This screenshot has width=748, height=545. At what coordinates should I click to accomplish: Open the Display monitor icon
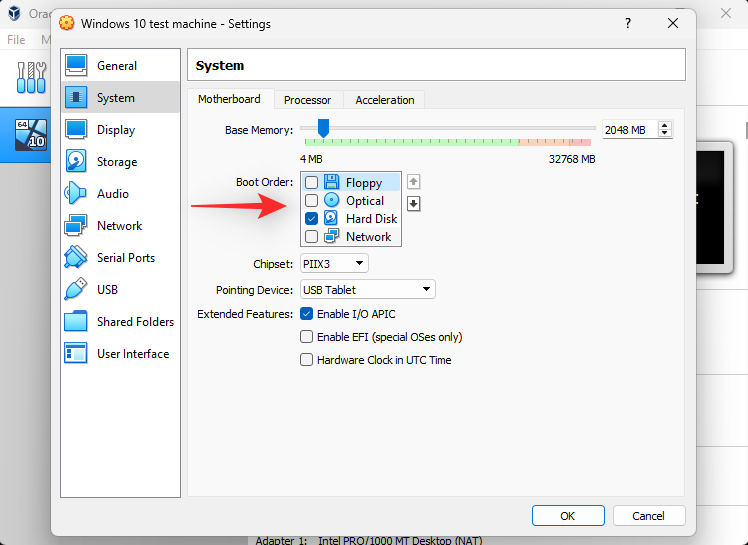point(76,129)
